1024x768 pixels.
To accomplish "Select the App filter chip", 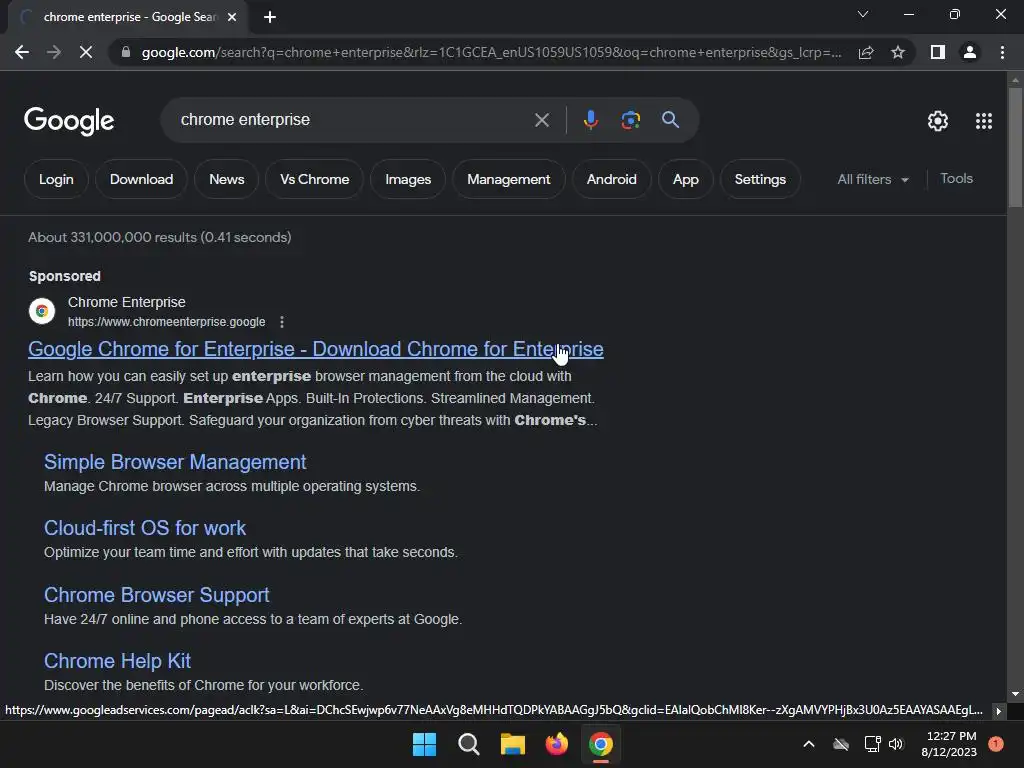I will click(686, 179).
